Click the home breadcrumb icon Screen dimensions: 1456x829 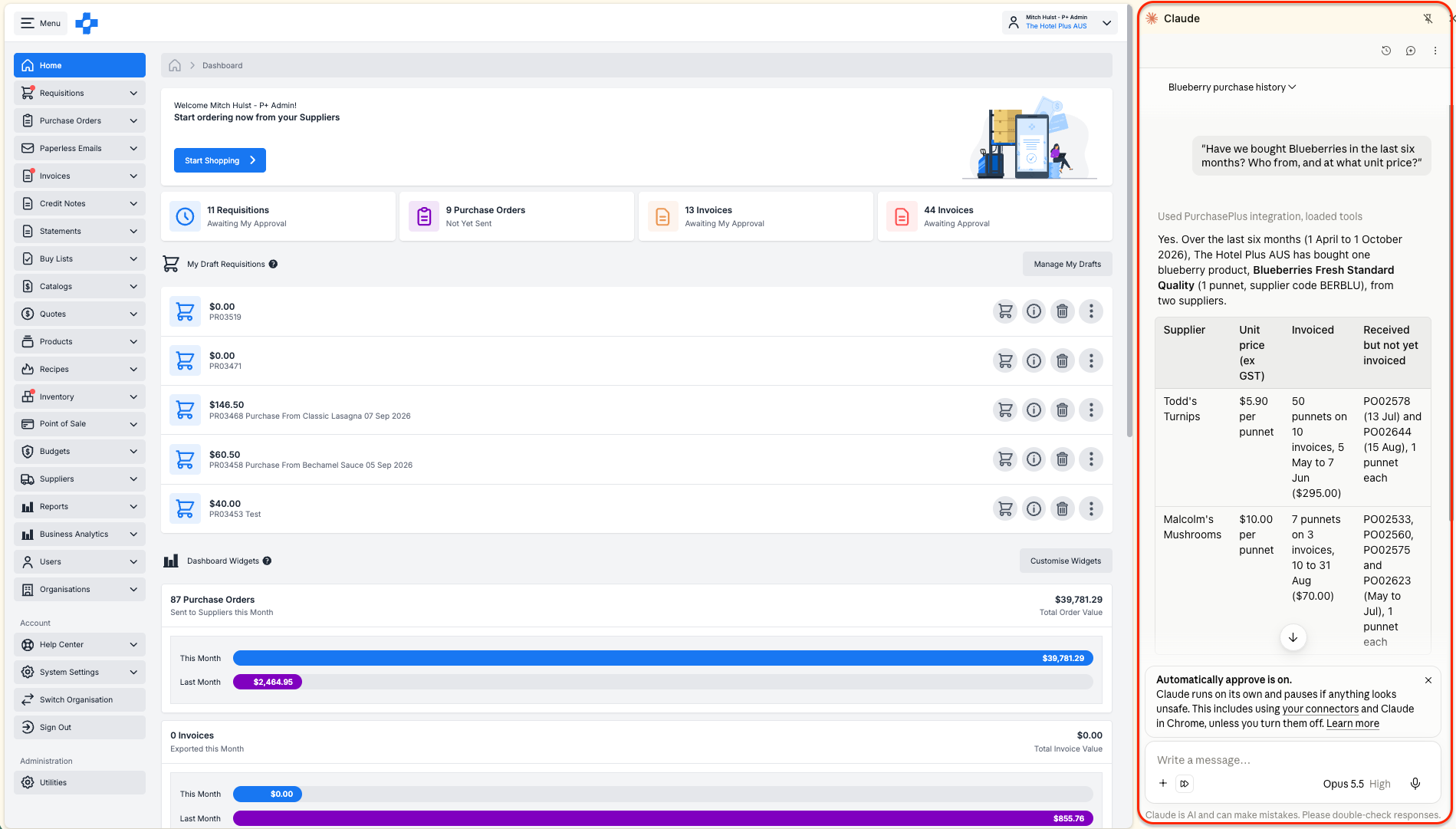(x=175, y=65)
